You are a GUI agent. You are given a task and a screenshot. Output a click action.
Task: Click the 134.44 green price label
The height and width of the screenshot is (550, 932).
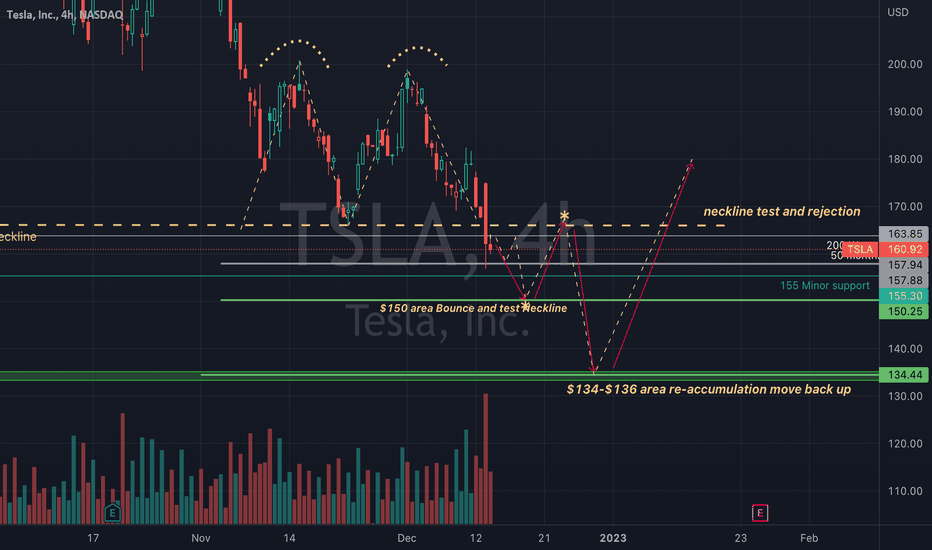(904, 375)
